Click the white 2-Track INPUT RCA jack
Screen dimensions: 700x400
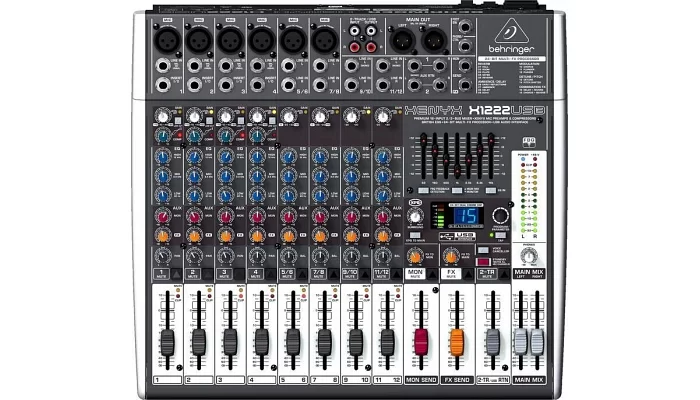pyautogui.click(x=354, y=31)
